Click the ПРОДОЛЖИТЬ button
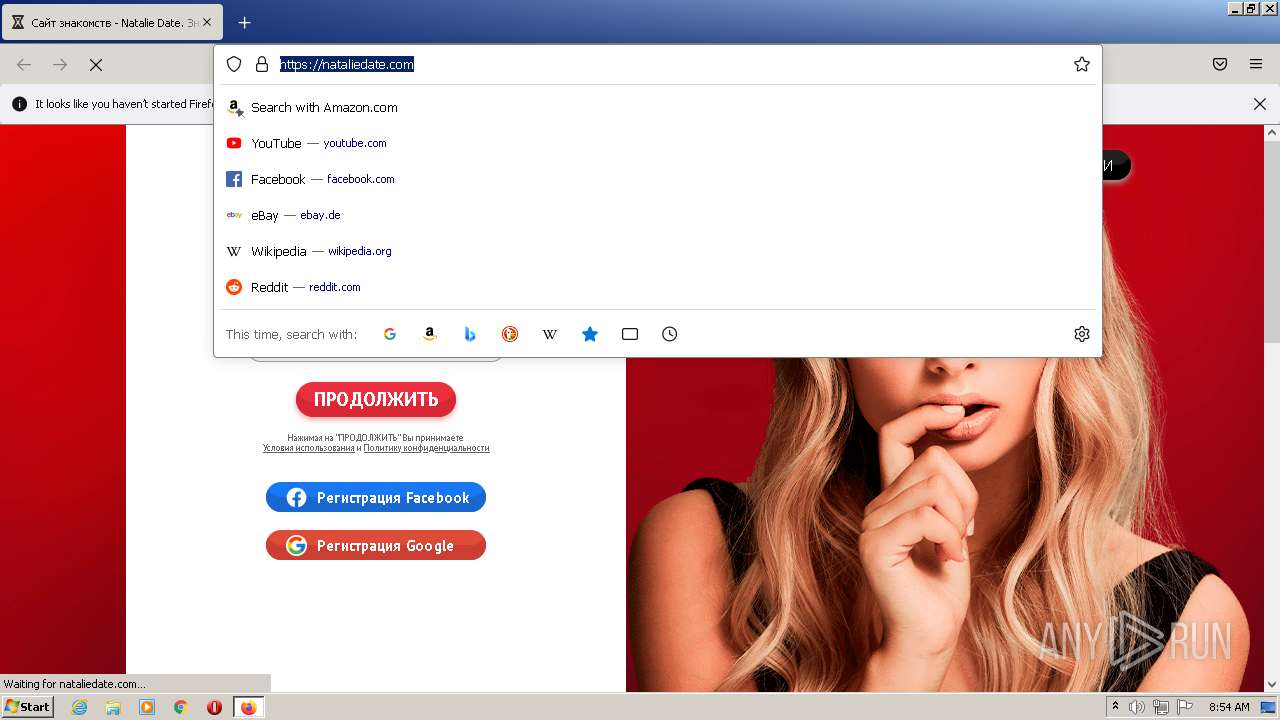The width and height of the screenshot is (1280, 720). pyautogui.click(x=376, y=400)
